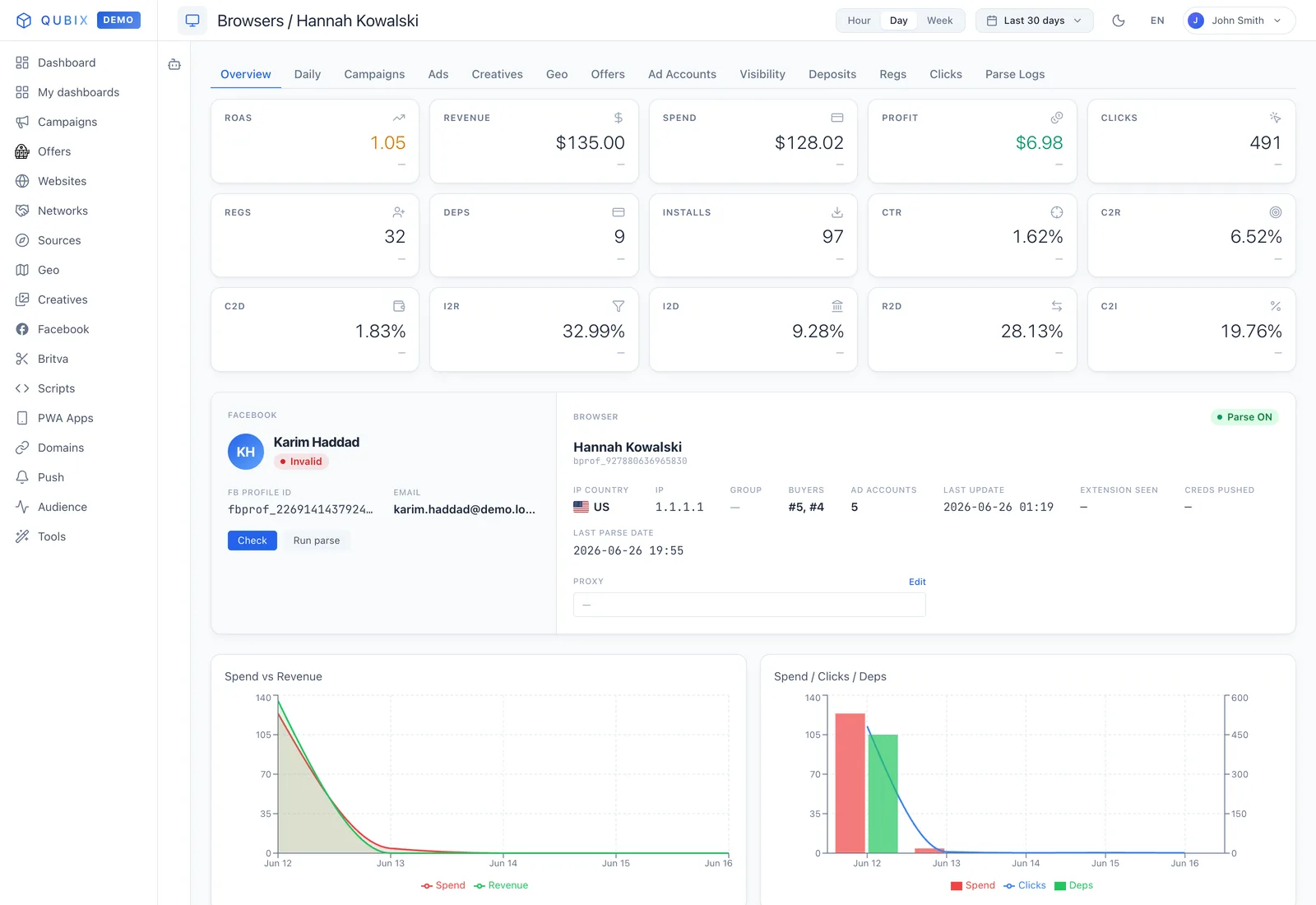
Task: Click the QUBIX cube logo
Action: coord(24,21)
